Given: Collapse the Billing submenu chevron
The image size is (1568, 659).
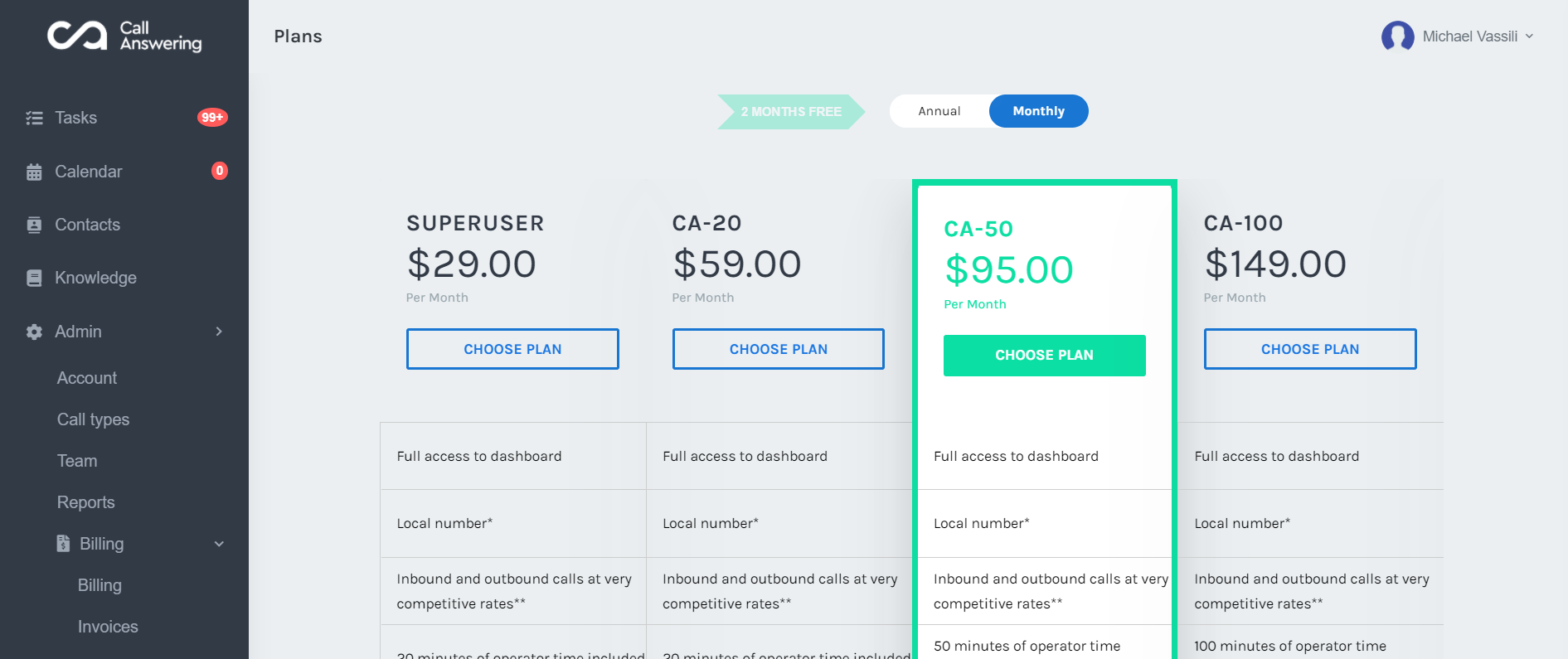Looking at the screenshot, I should [219, 544].
